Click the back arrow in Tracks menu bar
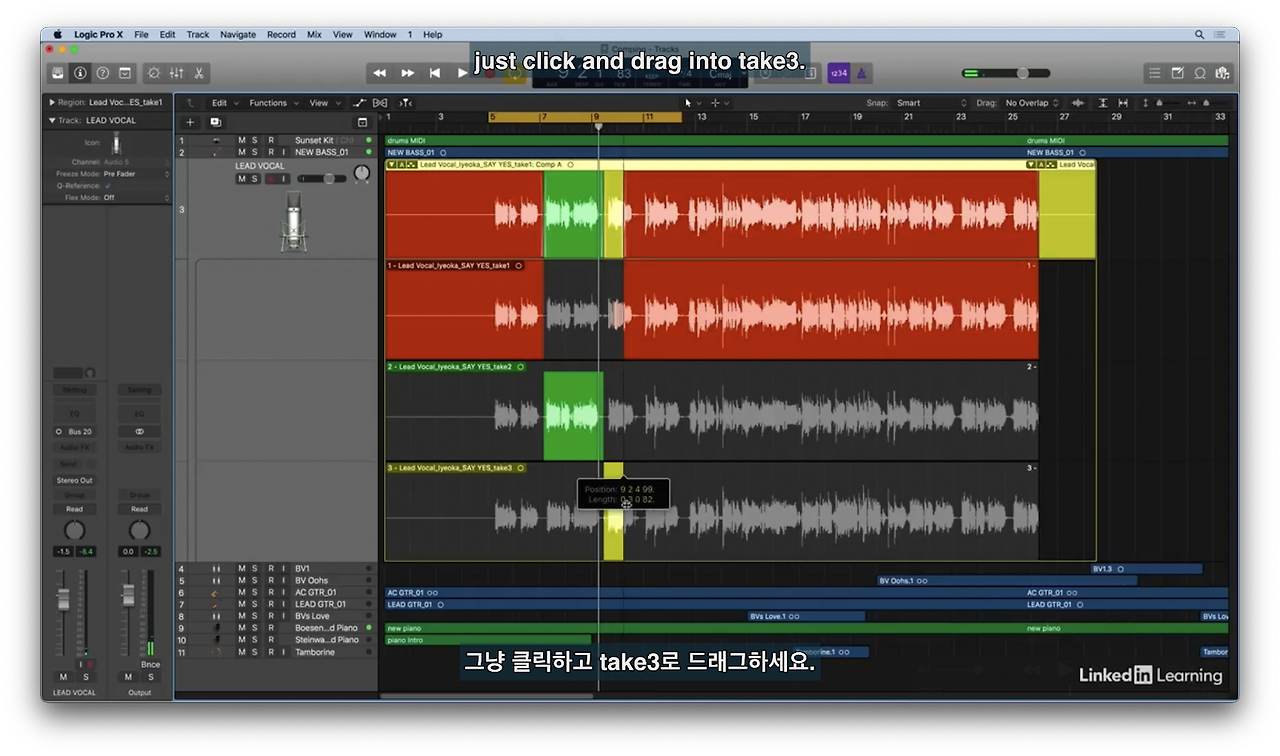 pyautogui.click(x=190, y=103)
